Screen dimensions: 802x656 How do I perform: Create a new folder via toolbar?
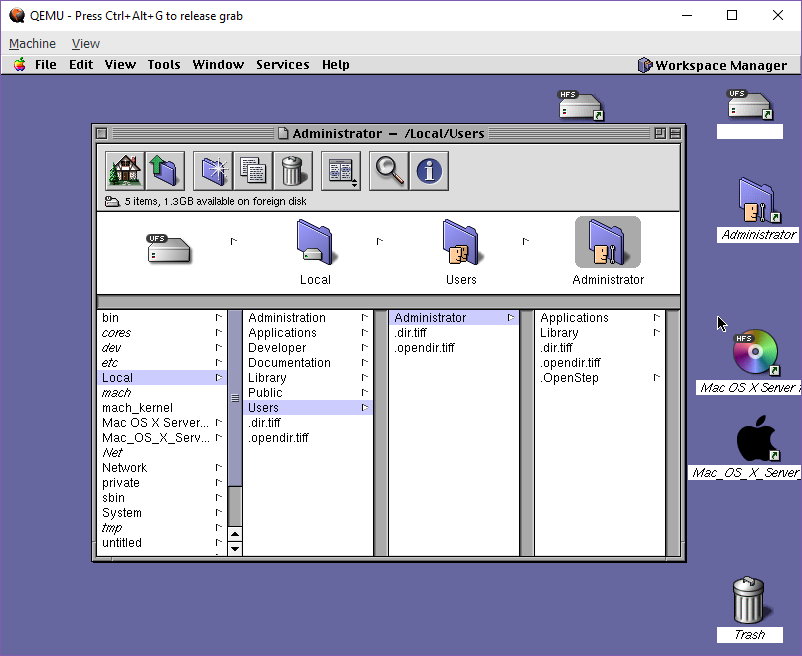pyautogui.click(x=213, y=171)
